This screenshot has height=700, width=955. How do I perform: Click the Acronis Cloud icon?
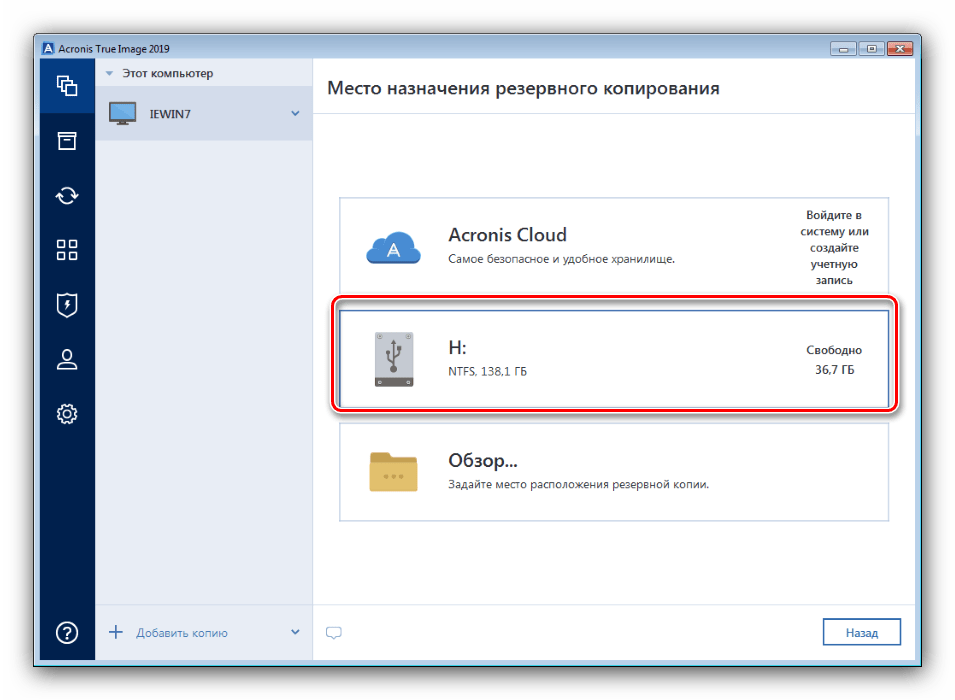pos(394,246)
